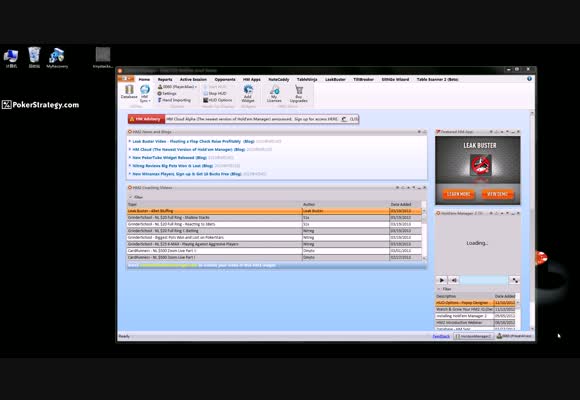The width and height of the screenshot is (580, 400).
Task: Click the Feedback link in status bar
Action: coord(441,336)
